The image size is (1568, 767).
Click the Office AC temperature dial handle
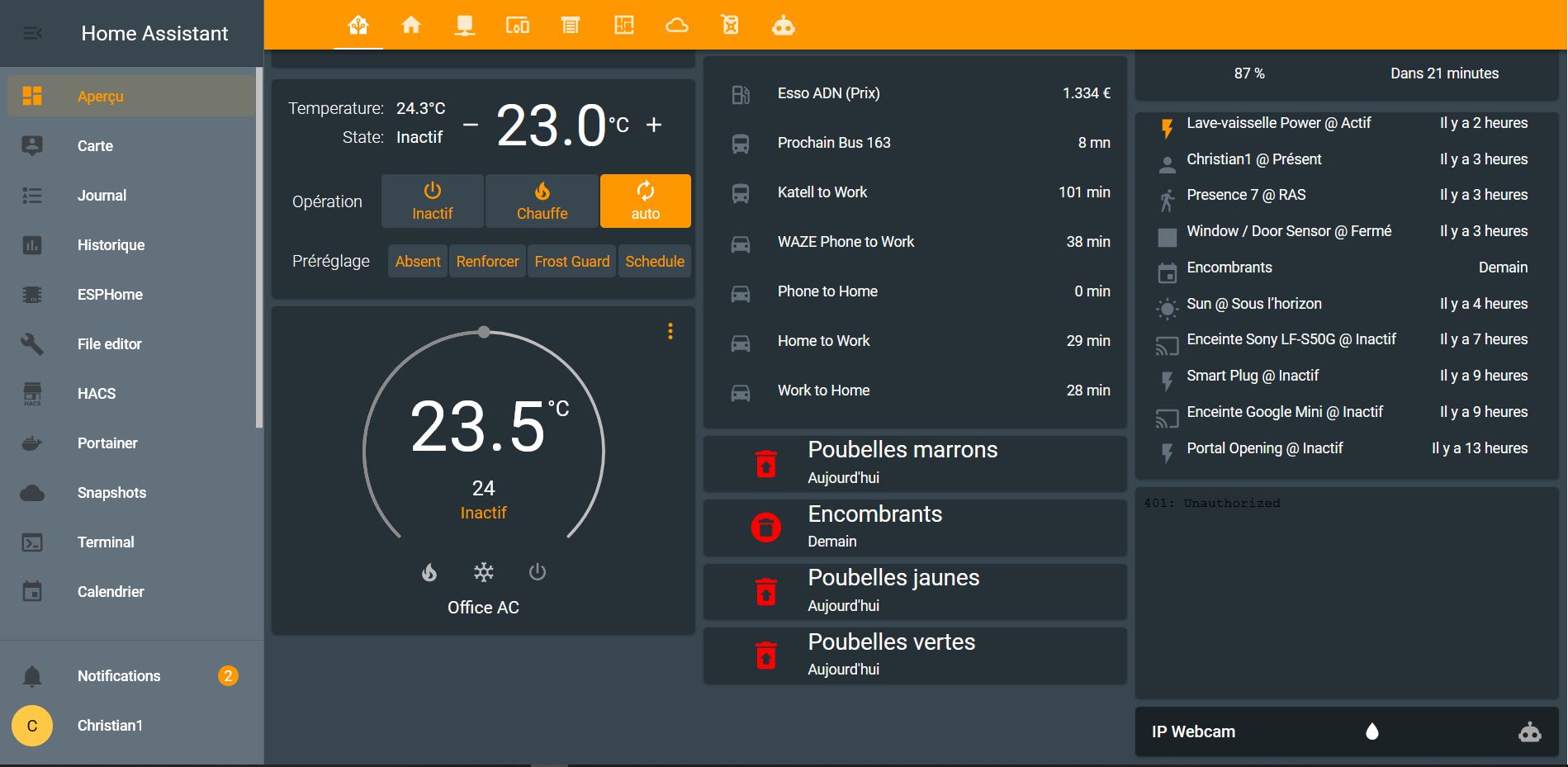[x=484, y=332]
